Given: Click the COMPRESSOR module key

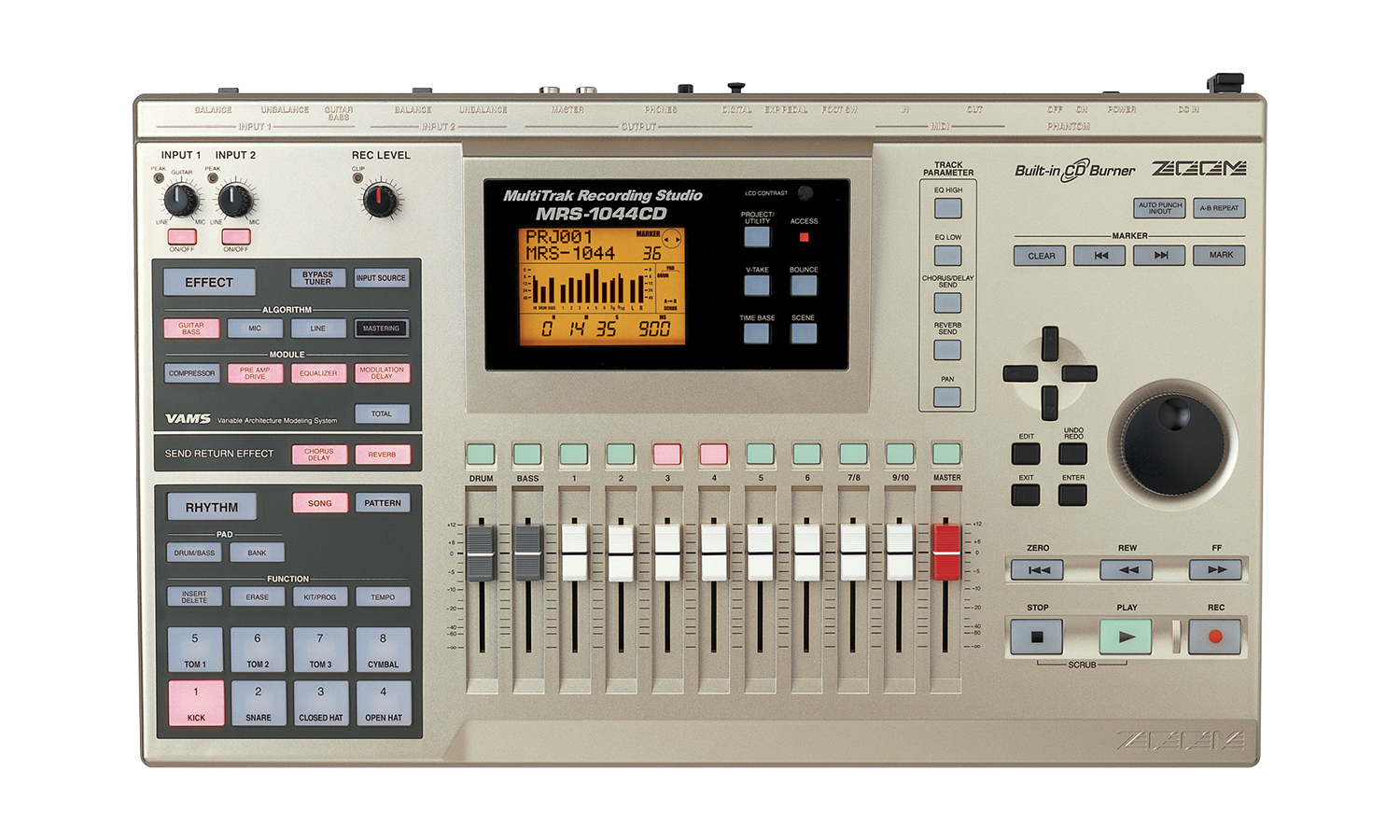Looking at the screenshot, I should tap(192, 373).
